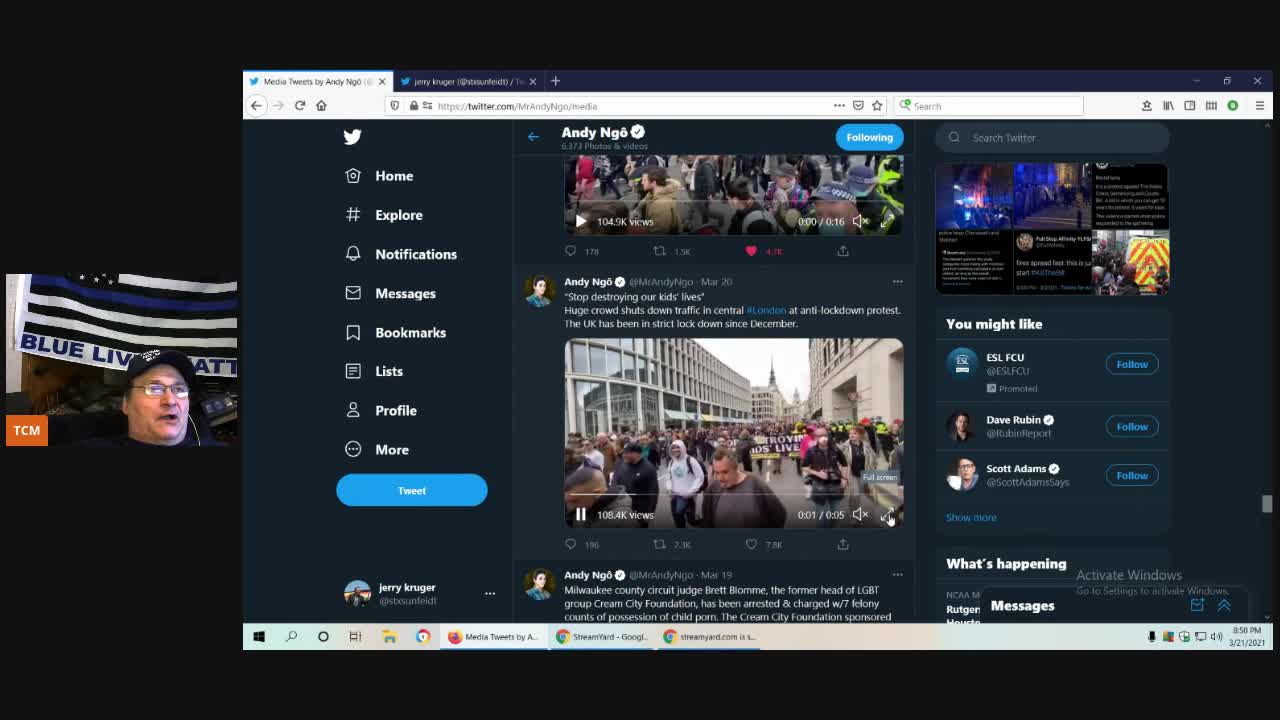
Task: Open the Explore page
Action: point(384,215)
